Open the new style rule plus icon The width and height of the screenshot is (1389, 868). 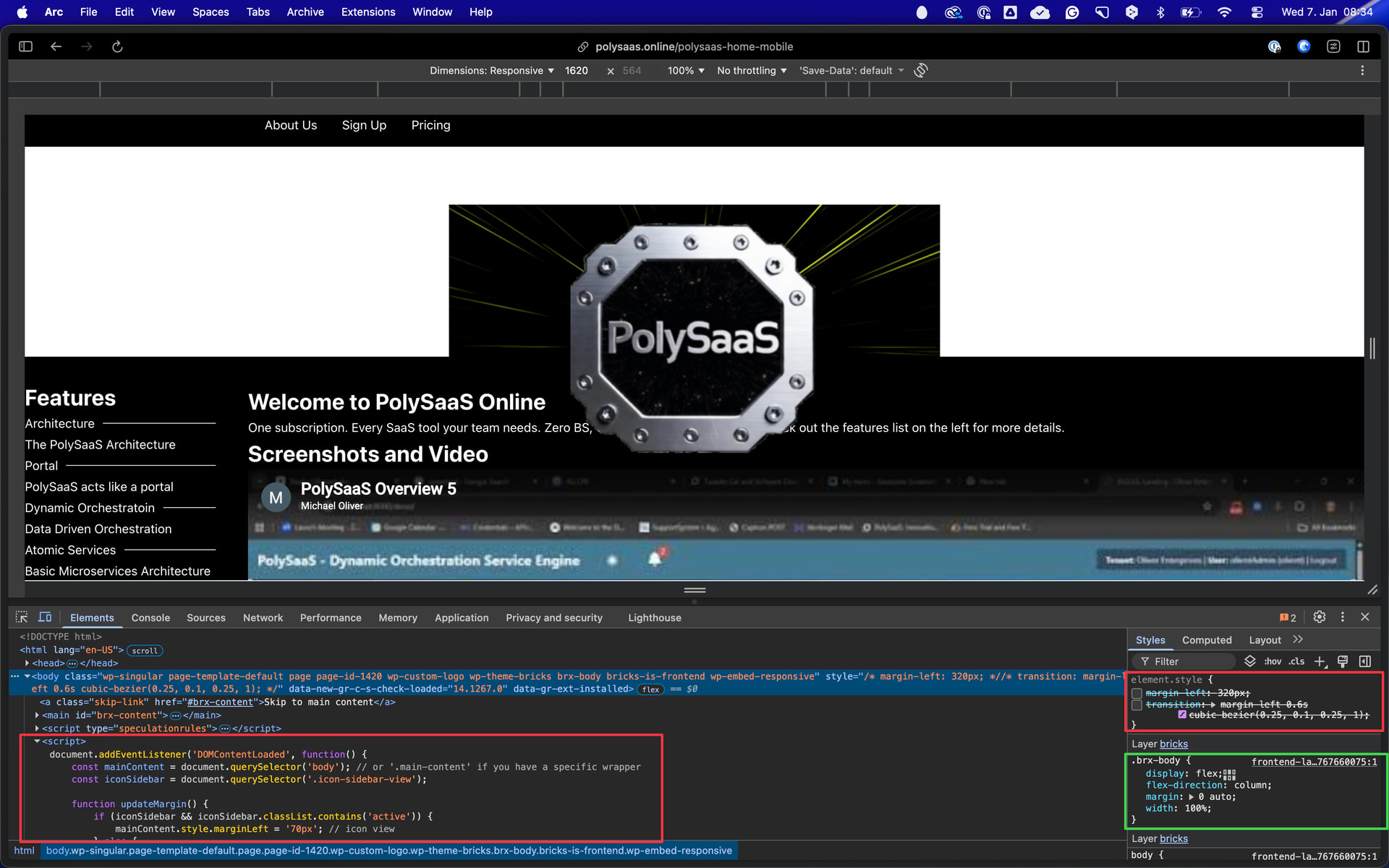coord(1320,661)
